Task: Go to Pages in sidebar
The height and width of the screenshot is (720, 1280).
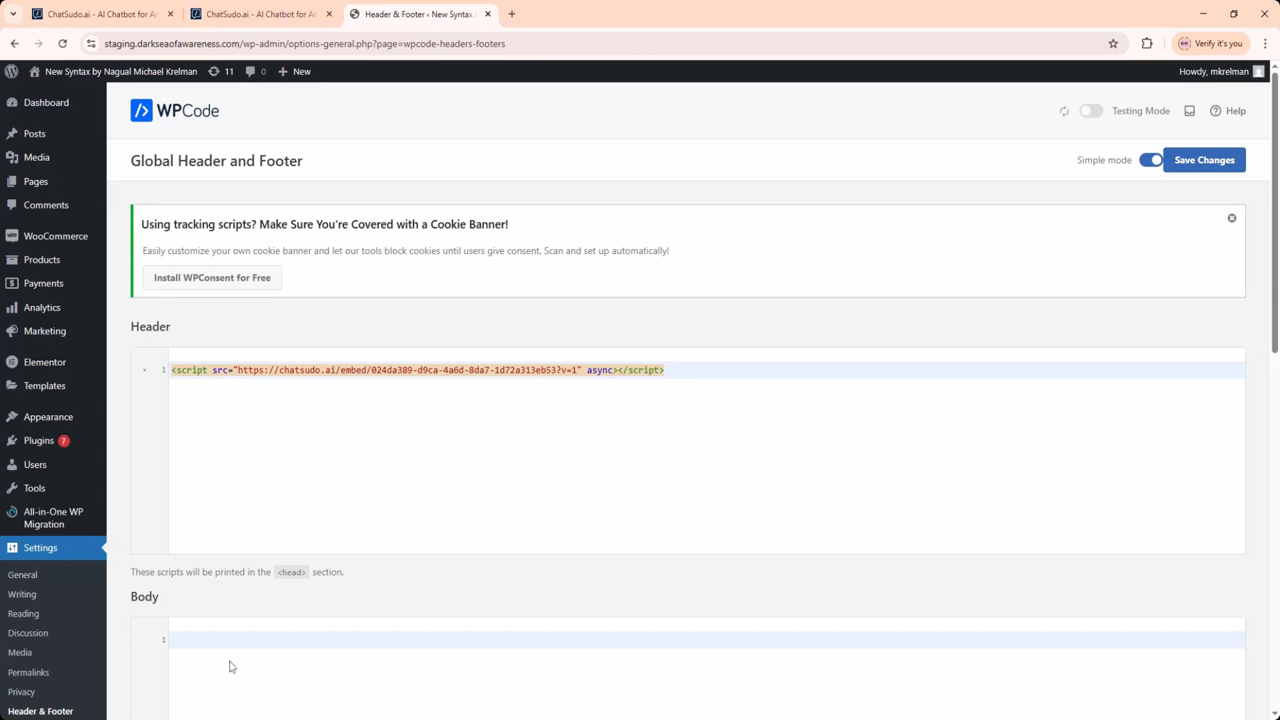Action: point(35,181)
